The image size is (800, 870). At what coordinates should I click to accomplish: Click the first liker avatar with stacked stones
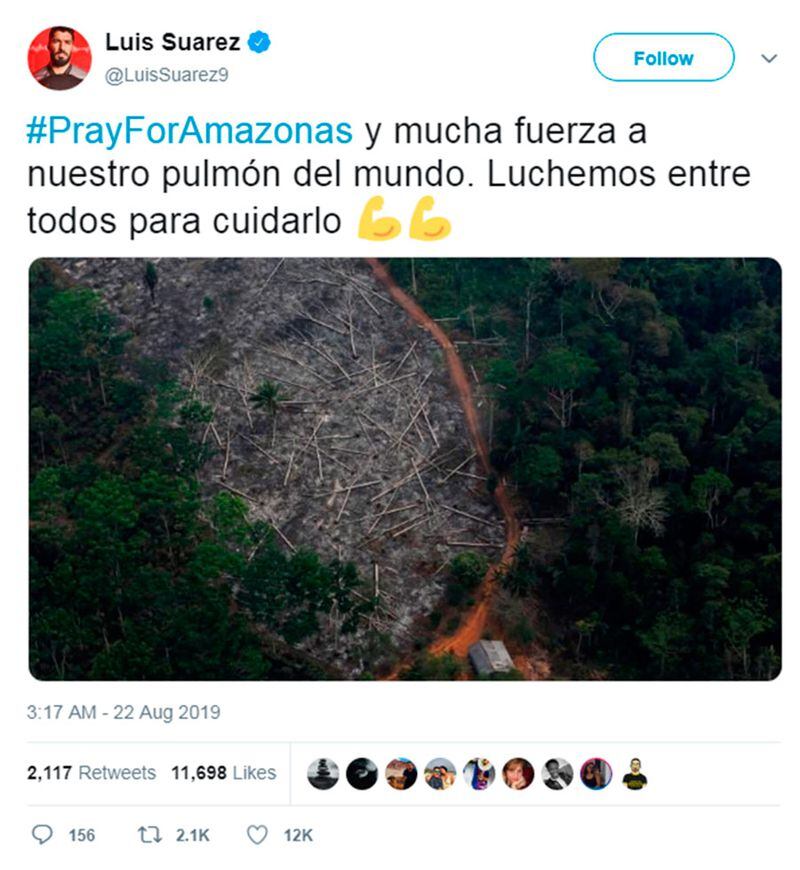click(323, 773)
